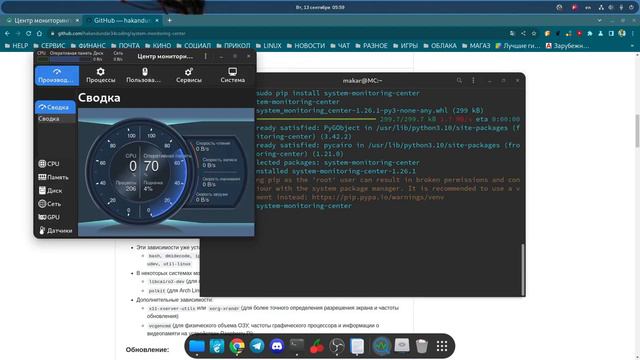Open Память in the sidebar

(53, 177)
